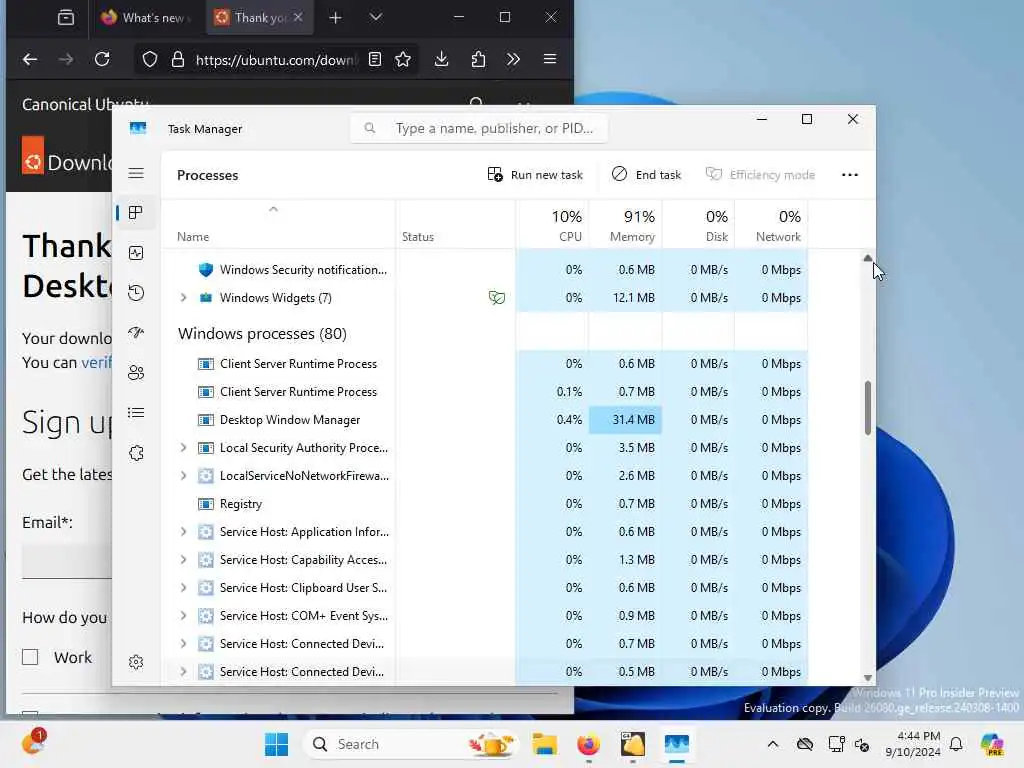Click Firefox back arrow
Viewport: 1024px width, 768px height.
[30, 59]
